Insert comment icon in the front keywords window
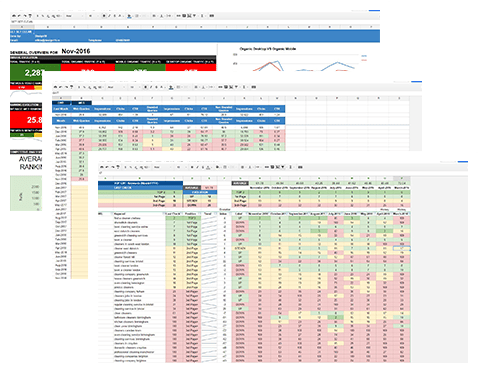478x373 pixels. pyautogui.click(x=272, y=167)
